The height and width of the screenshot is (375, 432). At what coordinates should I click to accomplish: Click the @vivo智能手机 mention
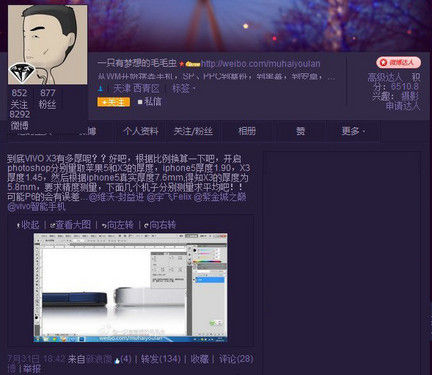(x=36, y=207)
